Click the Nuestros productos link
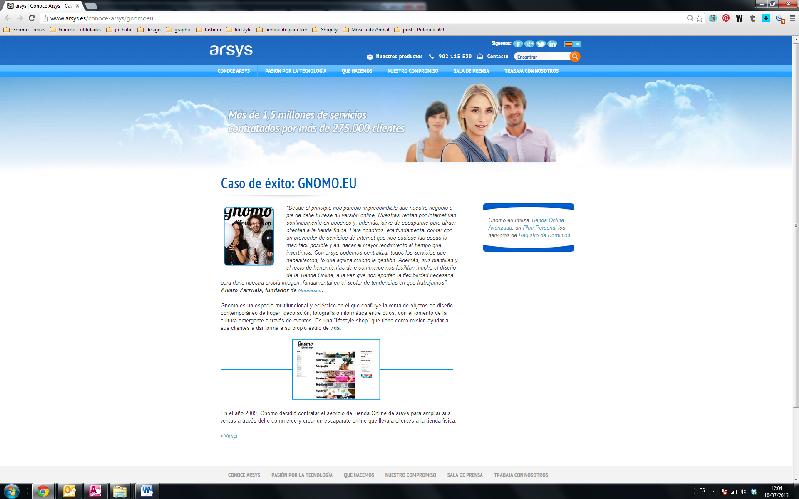The image size is (799, 499). point(398,56)
